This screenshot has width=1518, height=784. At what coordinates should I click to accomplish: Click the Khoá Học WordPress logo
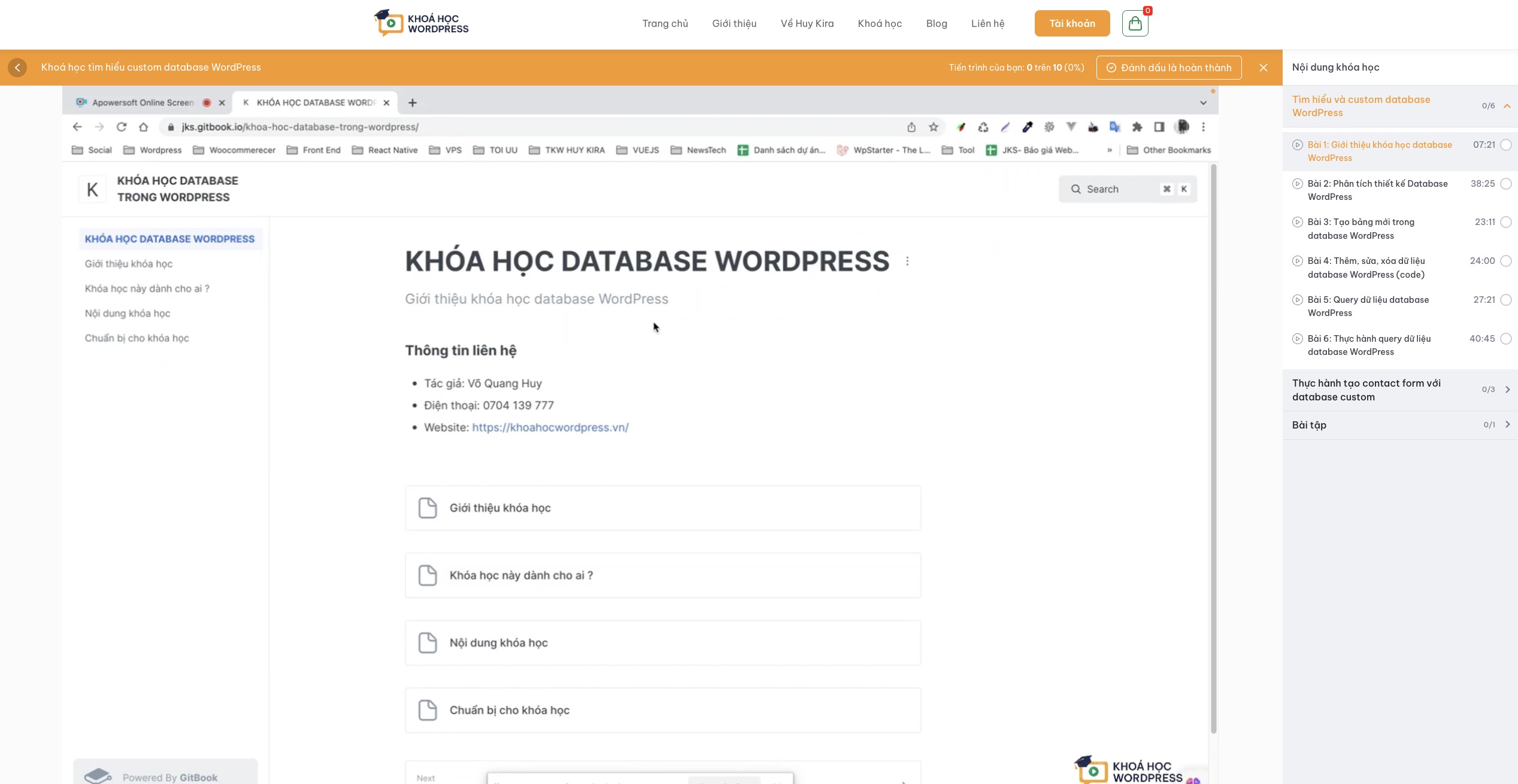click(x=422, y=23)
